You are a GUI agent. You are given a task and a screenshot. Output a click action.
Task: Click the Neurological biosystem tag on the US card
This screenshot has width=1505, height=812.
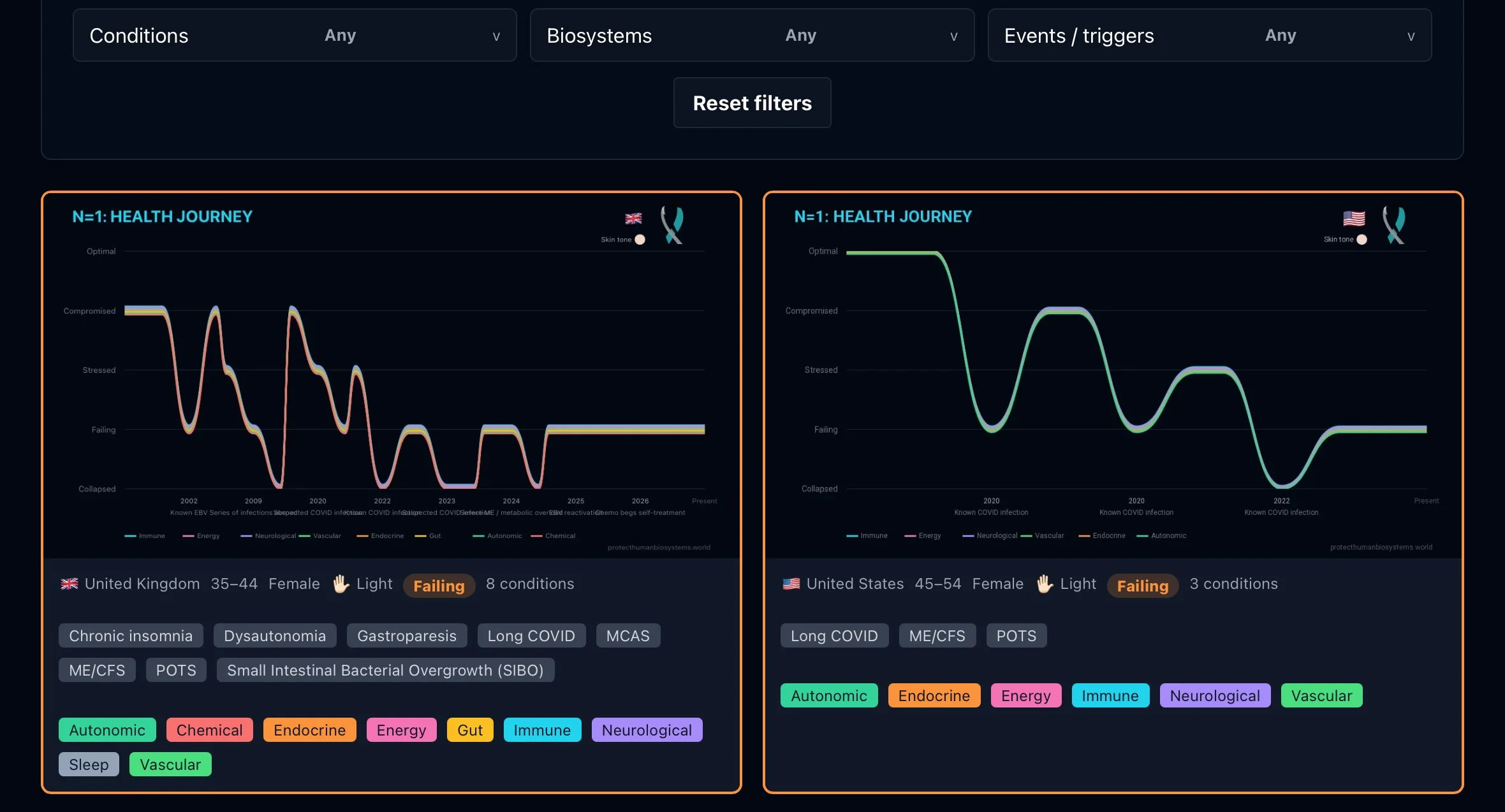(x=1215, y=695)
